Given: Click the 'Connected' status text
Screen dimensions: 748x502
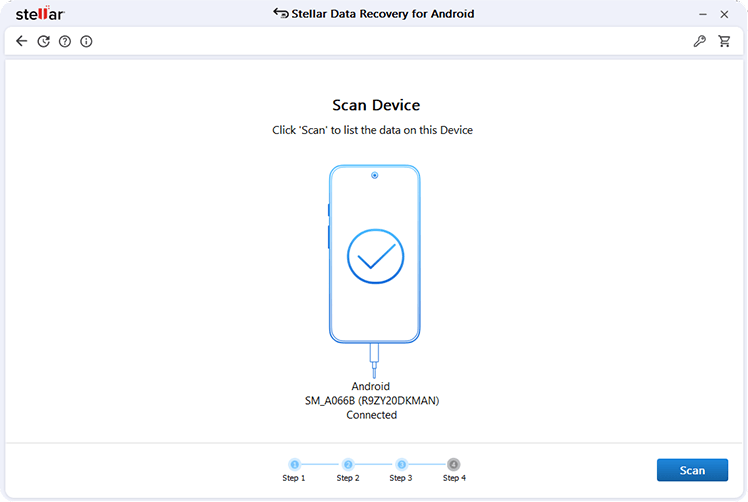Looking at the screenshot, I should (372, 415).
